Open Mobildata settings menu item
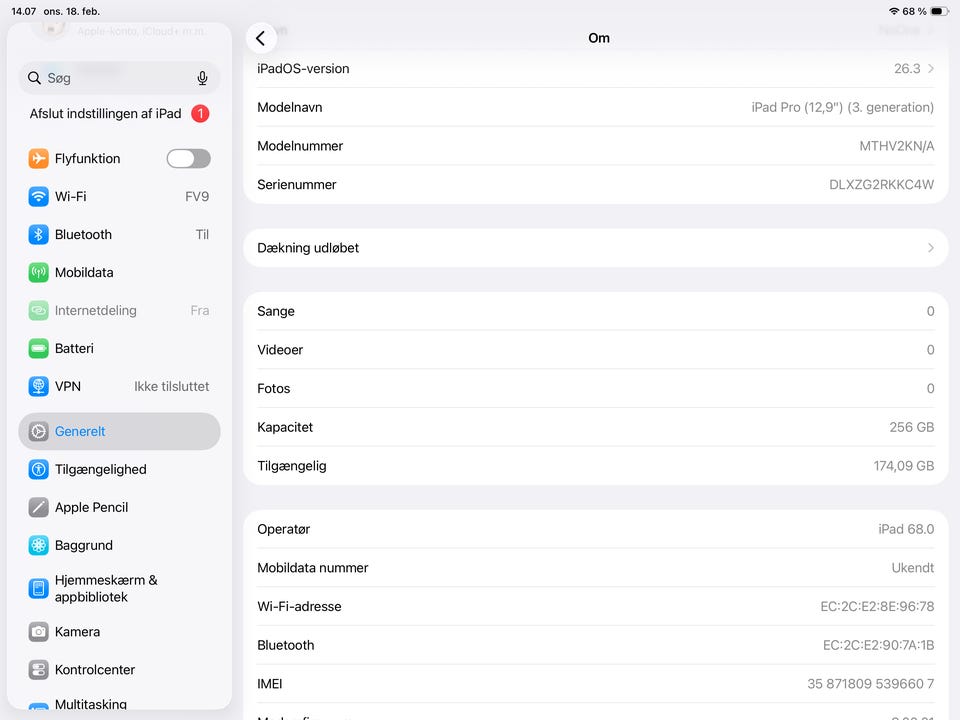 coord(119,272)
